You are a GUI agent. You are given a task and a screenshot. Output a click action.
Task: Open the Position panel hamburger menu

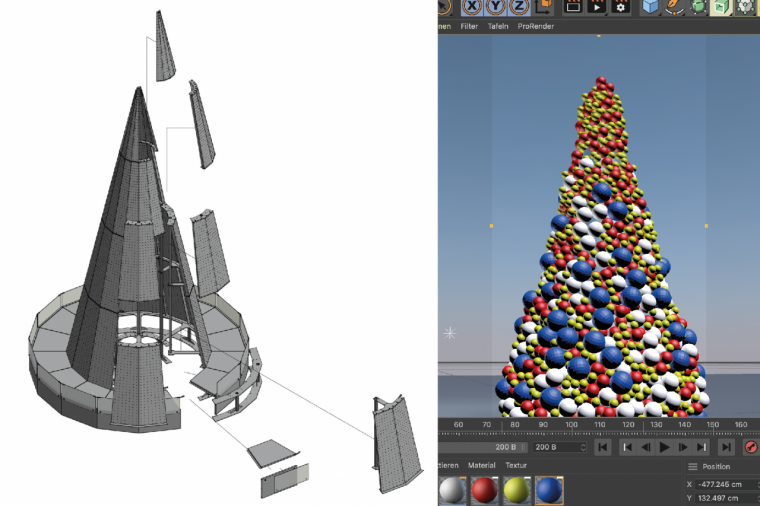(x=692, y=466)
